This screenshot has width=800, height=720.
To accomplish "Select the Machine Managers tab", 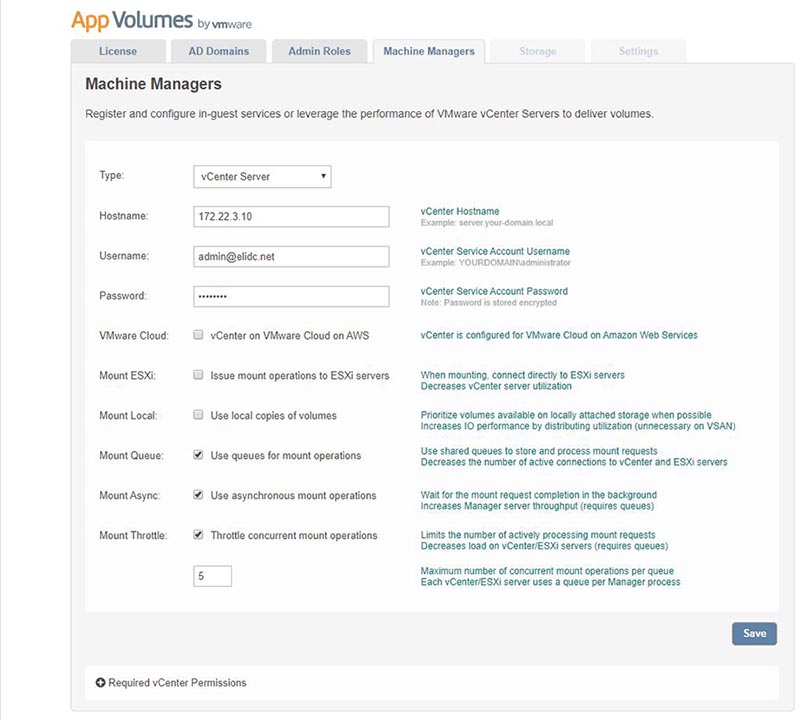I will pyautogui.click(x=429, y=51).
